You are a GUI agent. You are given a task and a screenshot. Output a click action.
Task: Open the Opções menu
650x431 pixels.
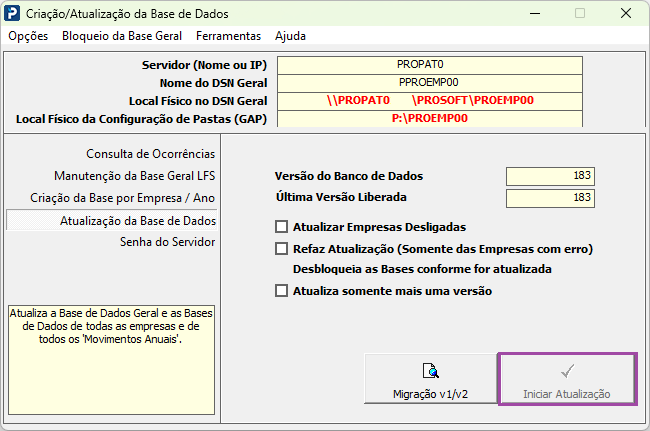pos(28,36)
